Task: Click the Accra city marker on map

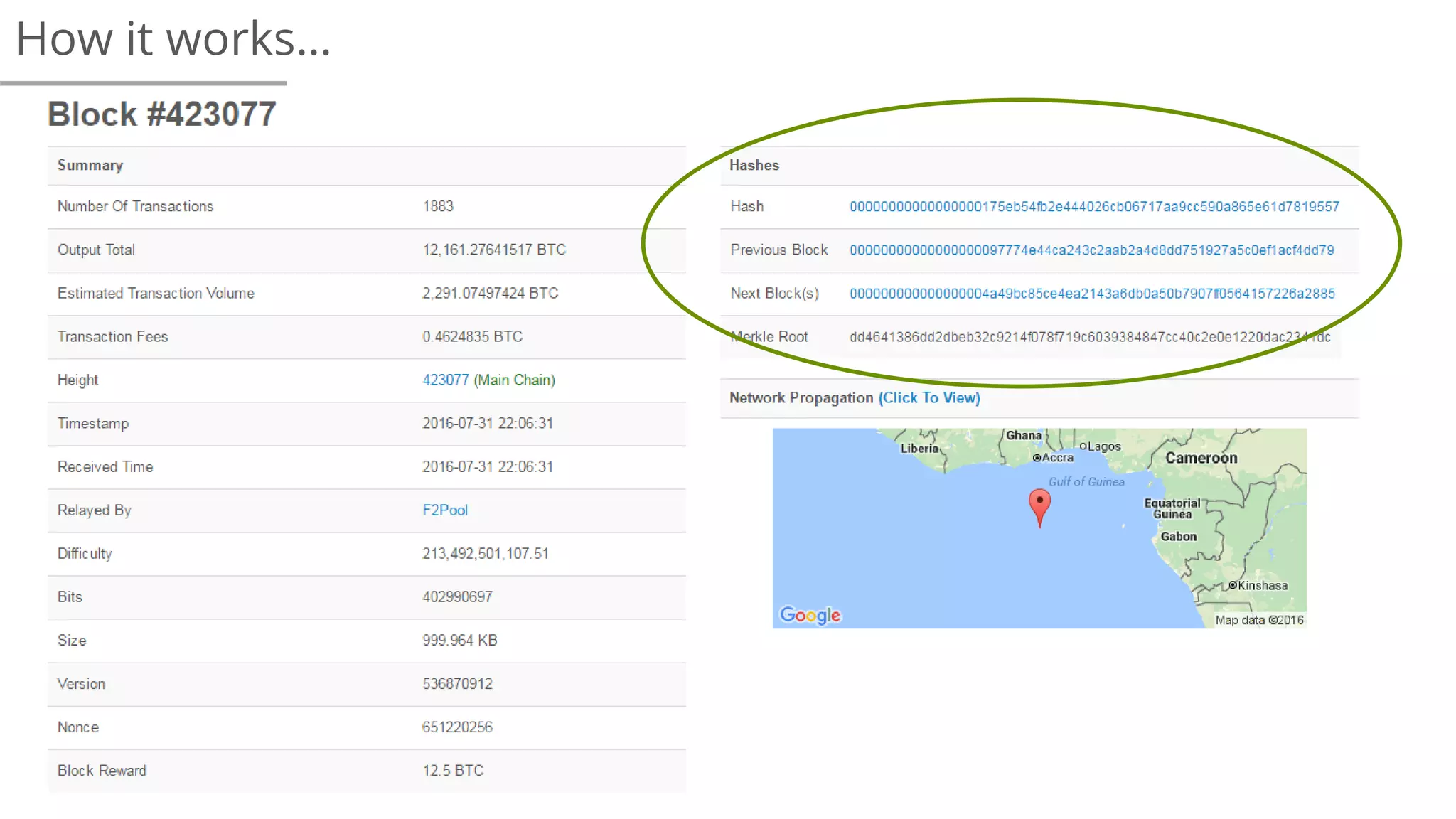Action: [x=1037, y=459]
